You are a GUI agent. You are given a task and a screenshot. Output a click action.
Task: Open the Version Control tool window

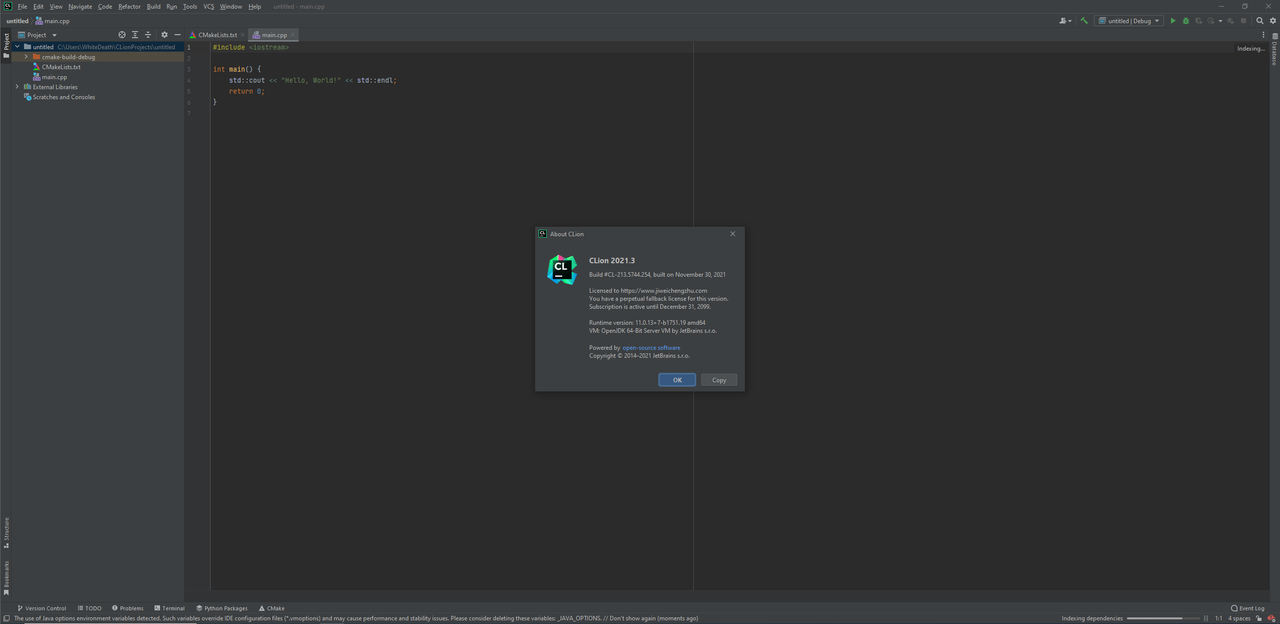point(41,608)
